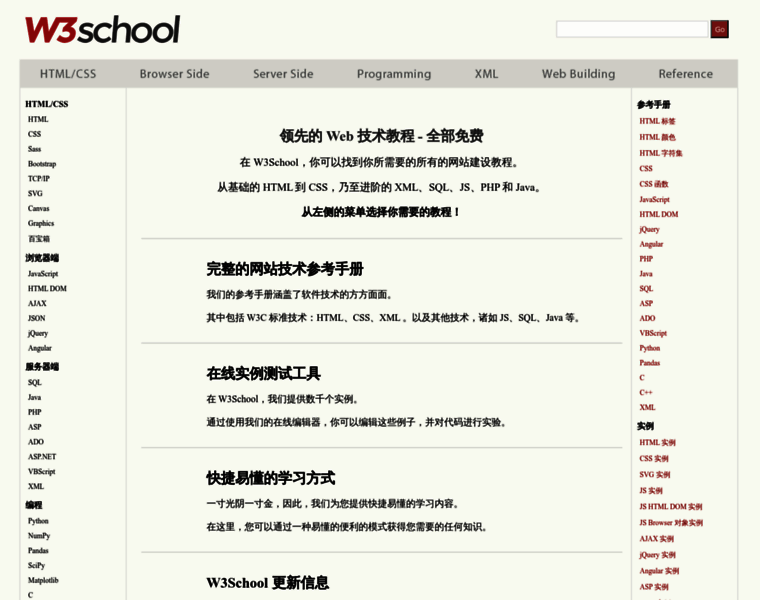The width and height of the screenshot is (760, 600).
Task: Open HTML DOM reference in right sidebar
Action: coord(659,214)
